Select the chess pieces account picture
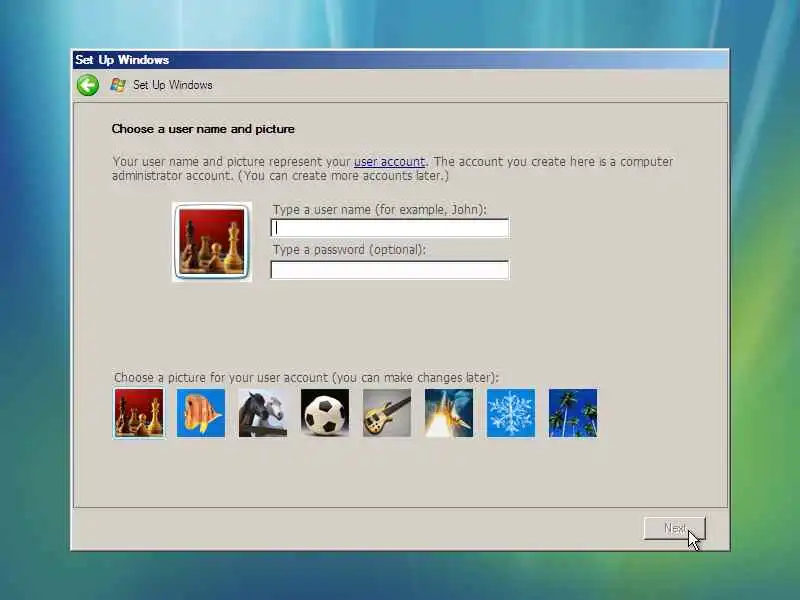The image size is (800, 600). (139, 413)
